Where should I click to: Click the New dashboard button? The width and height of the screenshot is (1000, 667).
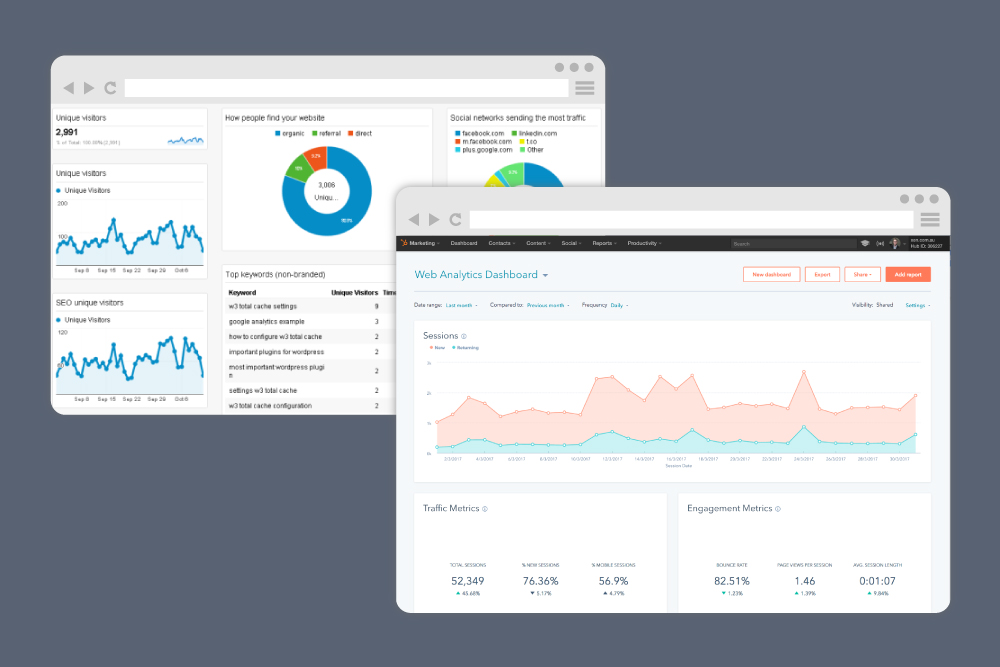click(772, 274)
